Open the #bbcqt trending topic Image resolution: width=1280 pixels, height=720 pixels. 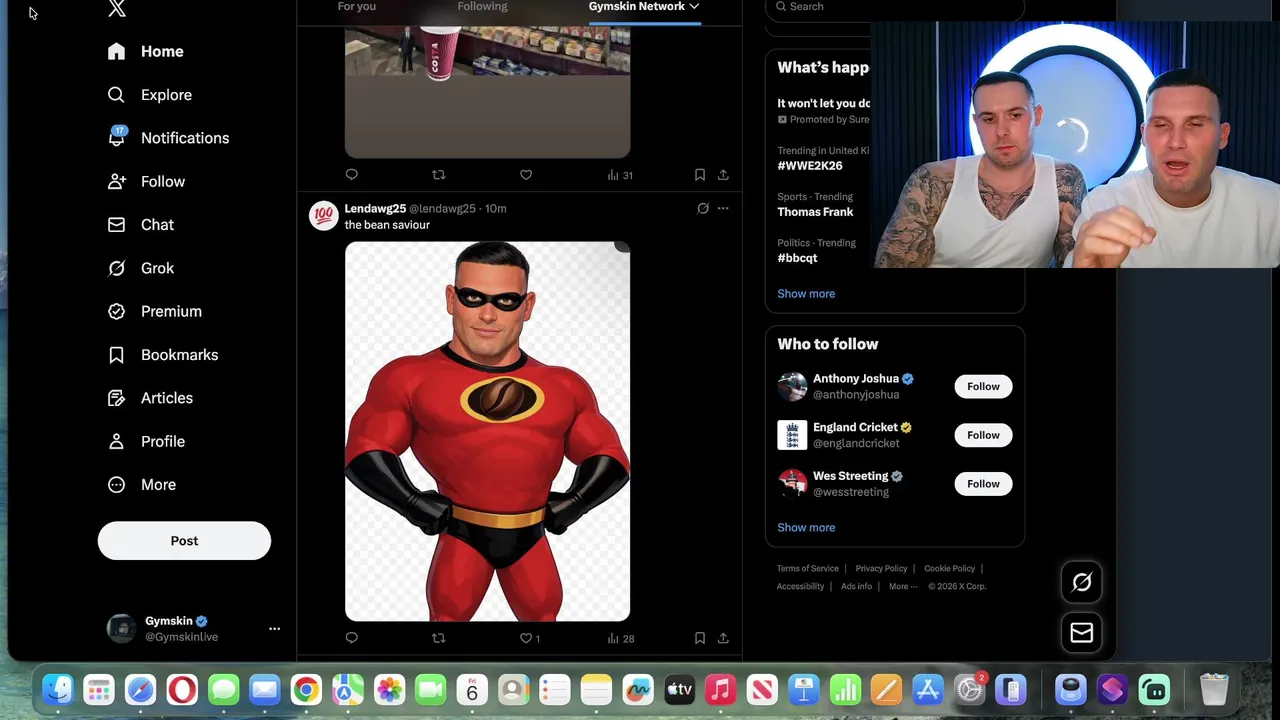coord(797,258)
